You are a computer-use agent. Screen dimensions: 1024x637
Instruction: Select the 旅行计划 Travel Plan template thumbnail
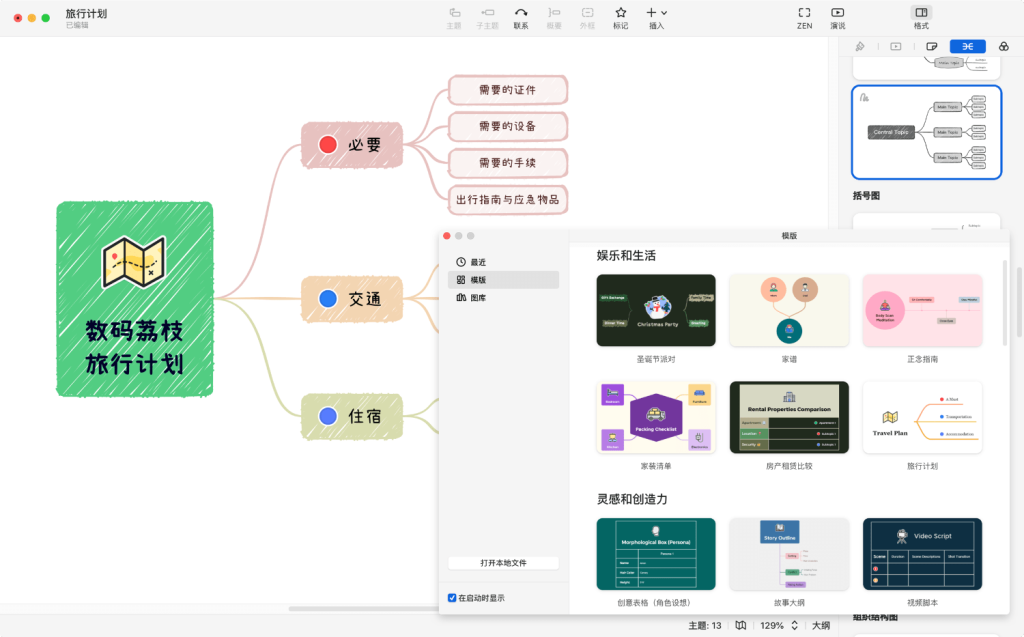point(921,417)
